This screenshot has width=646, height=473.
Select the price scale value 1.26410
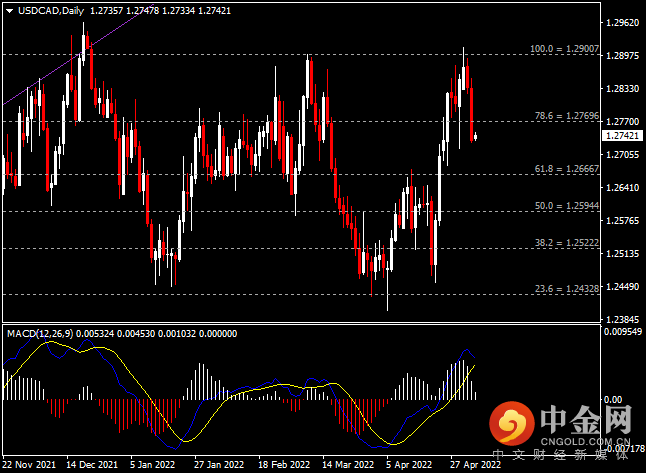pyautogui.click(x=623, y=187)
